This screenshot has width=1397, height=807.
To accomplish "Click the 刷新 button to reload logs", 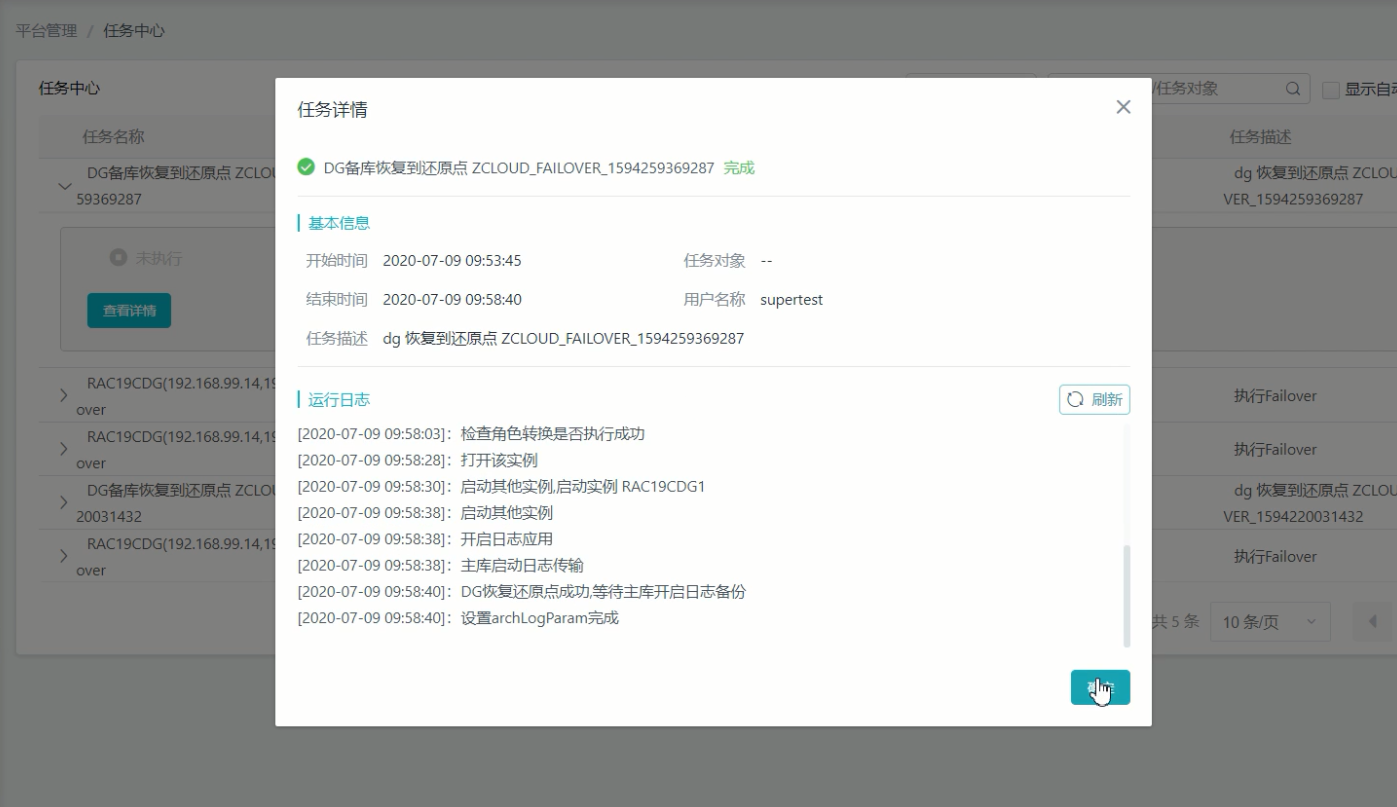I will 1094,399.
